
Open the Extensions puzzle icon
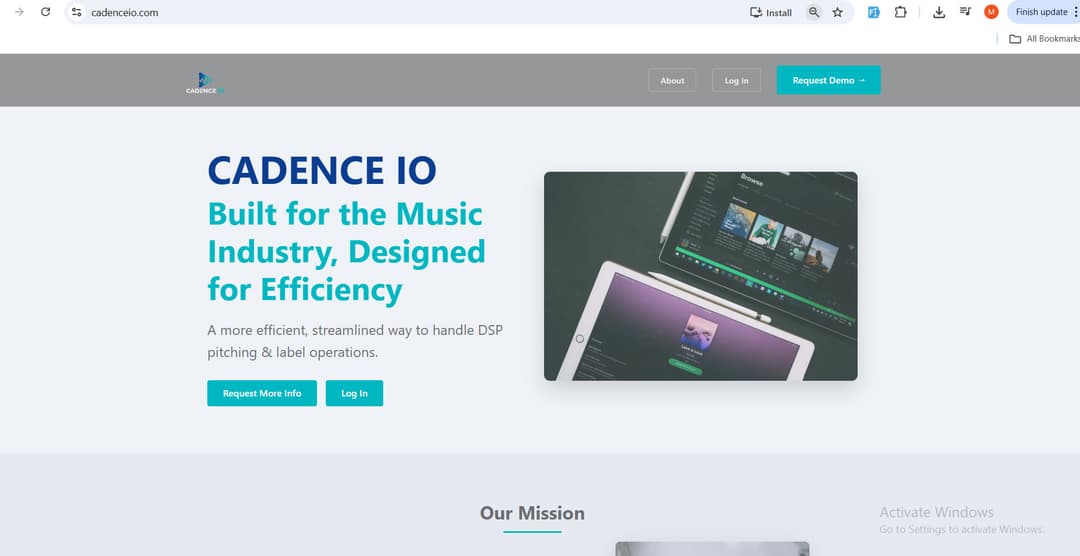900,12
